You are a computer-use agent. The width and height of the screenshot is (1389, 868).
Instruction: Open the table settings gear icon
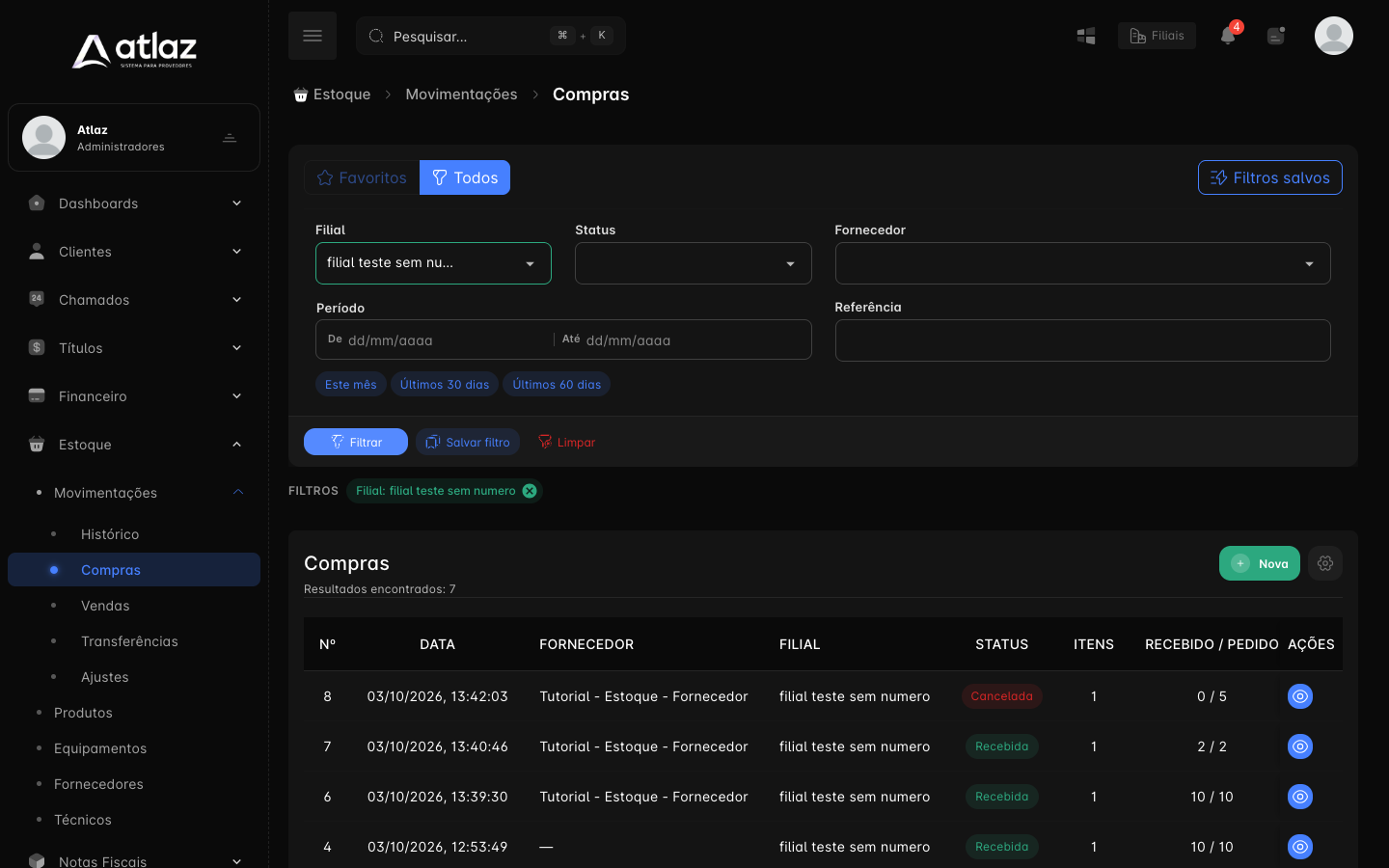coord(1325,563)
